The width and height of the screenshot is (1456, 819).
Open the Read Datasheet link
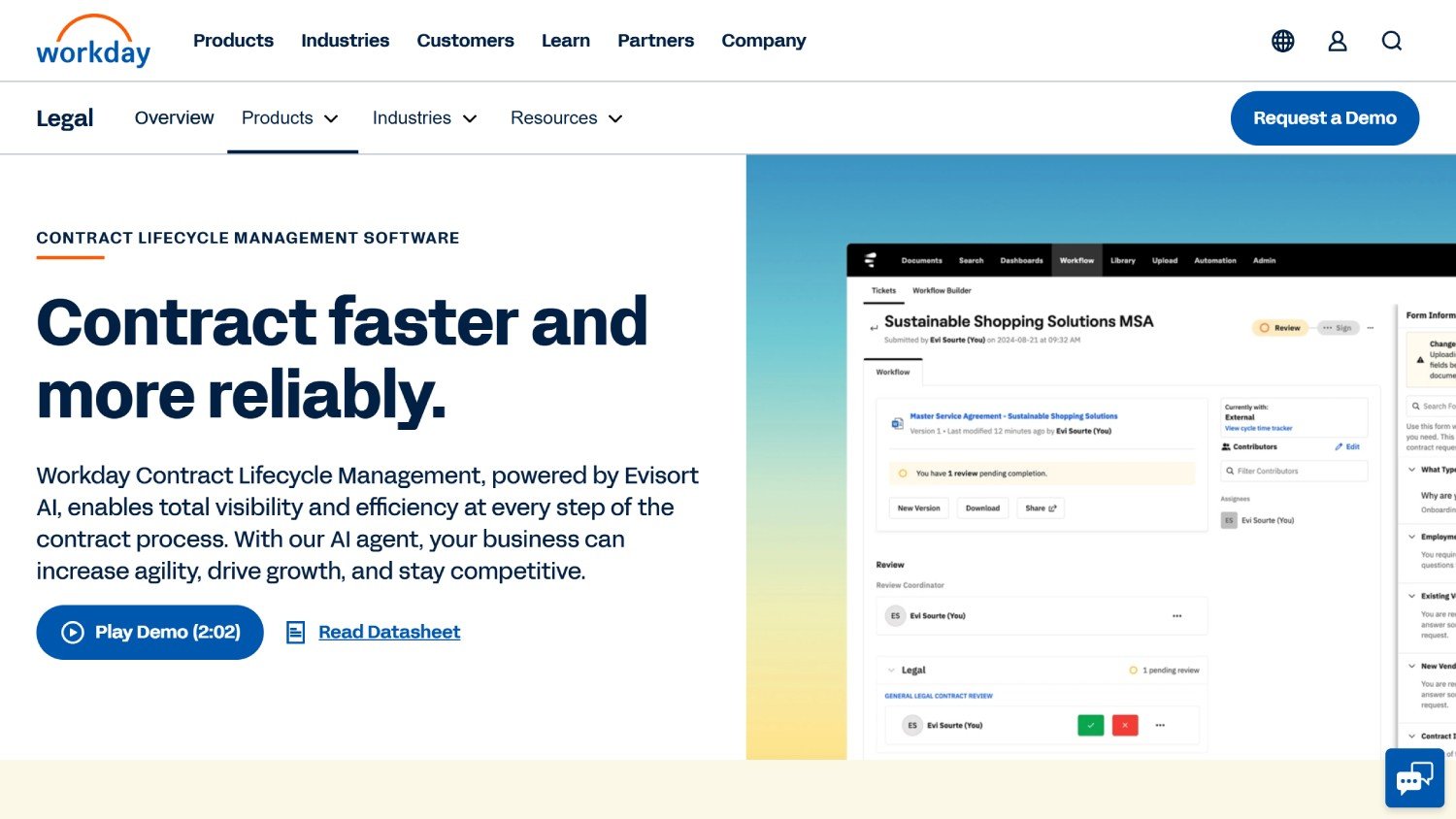coord(388,632)
